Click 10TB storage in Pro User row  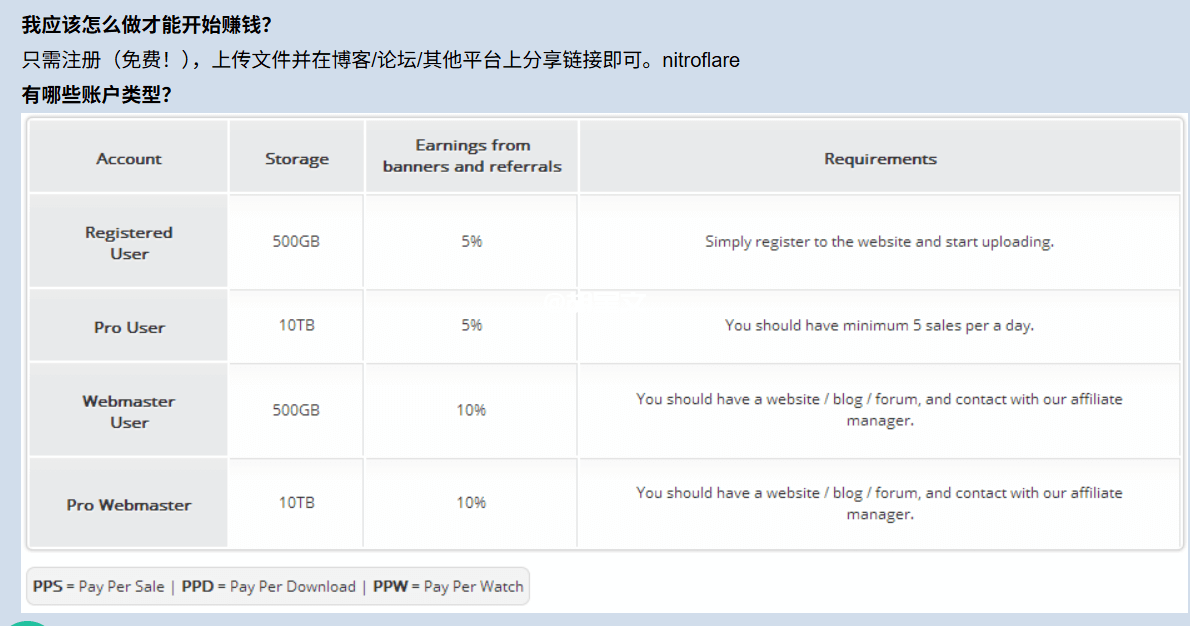[297, 325]
